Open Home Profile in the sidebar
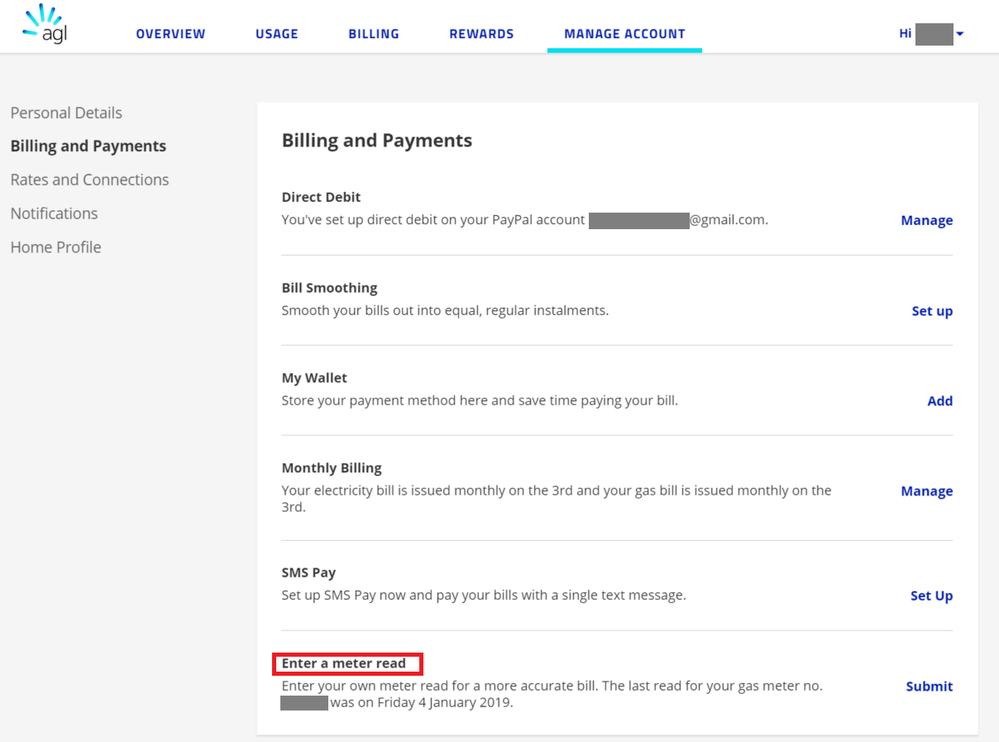Screen dimensions: 999x742 (55, 247)
